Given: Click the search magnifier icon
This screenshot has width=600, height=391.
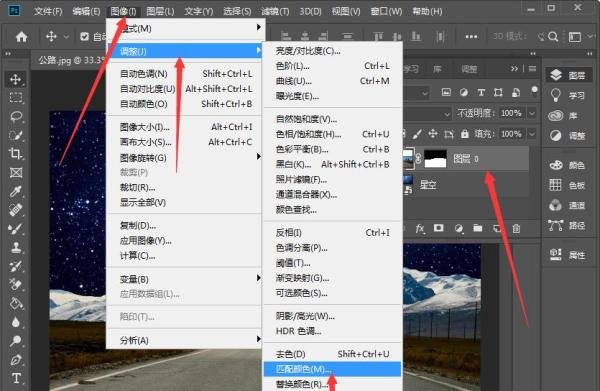Looking at the screenshot, I should [553, 37].
